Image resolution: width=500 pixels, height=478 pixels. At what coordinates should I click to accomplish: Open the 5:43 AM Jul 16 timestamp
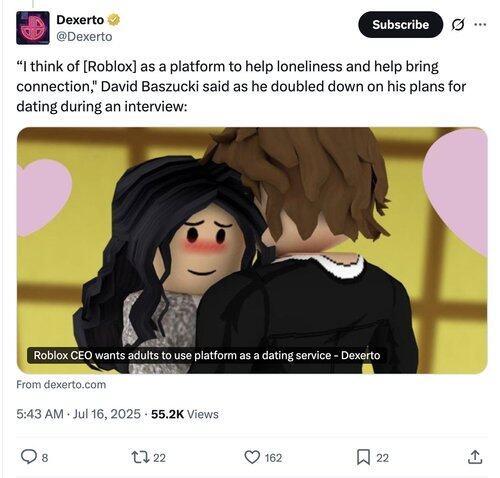(78, 414)
